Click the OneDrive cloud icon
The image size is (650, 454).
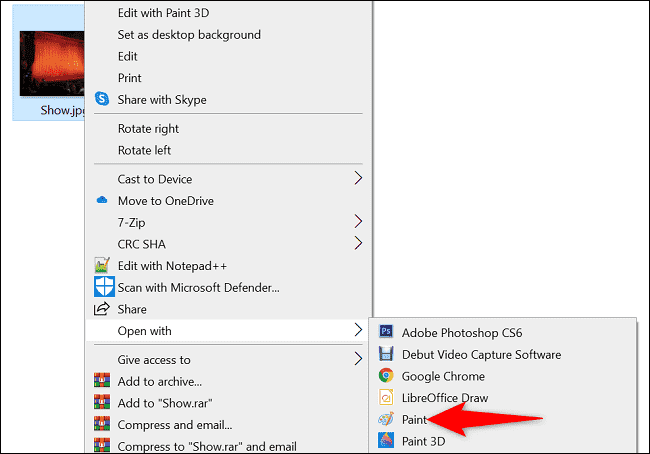coord(101,200)
